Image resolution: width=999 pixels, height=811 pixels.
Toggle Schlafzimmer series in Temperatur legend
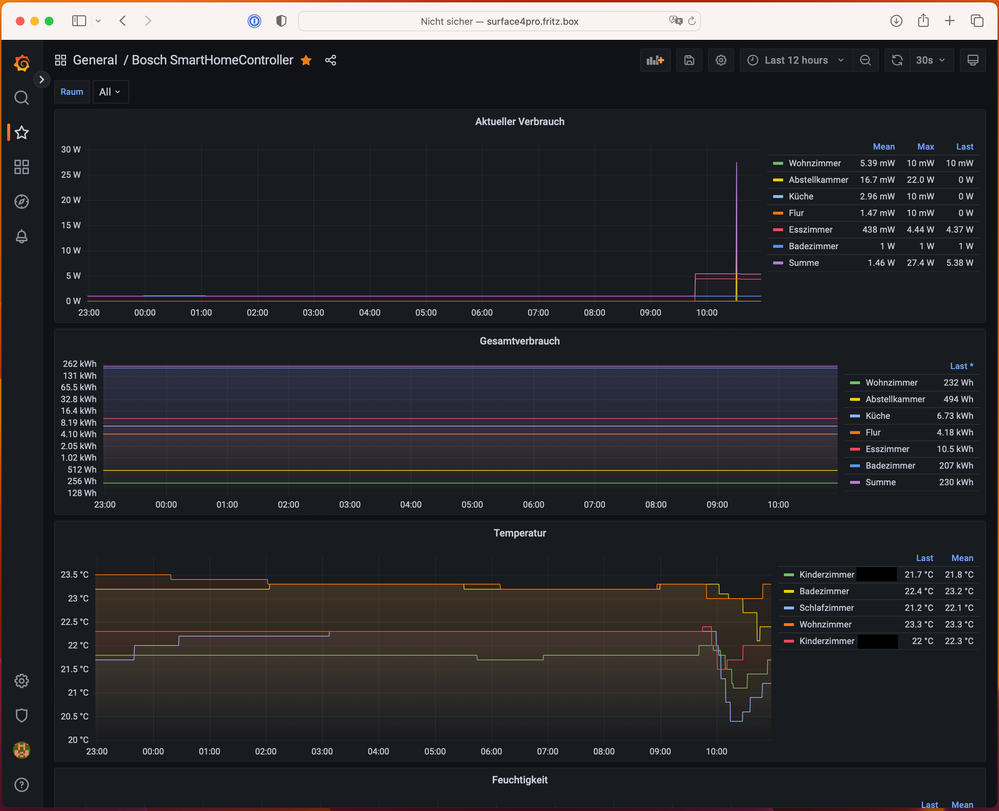point(826,608)
